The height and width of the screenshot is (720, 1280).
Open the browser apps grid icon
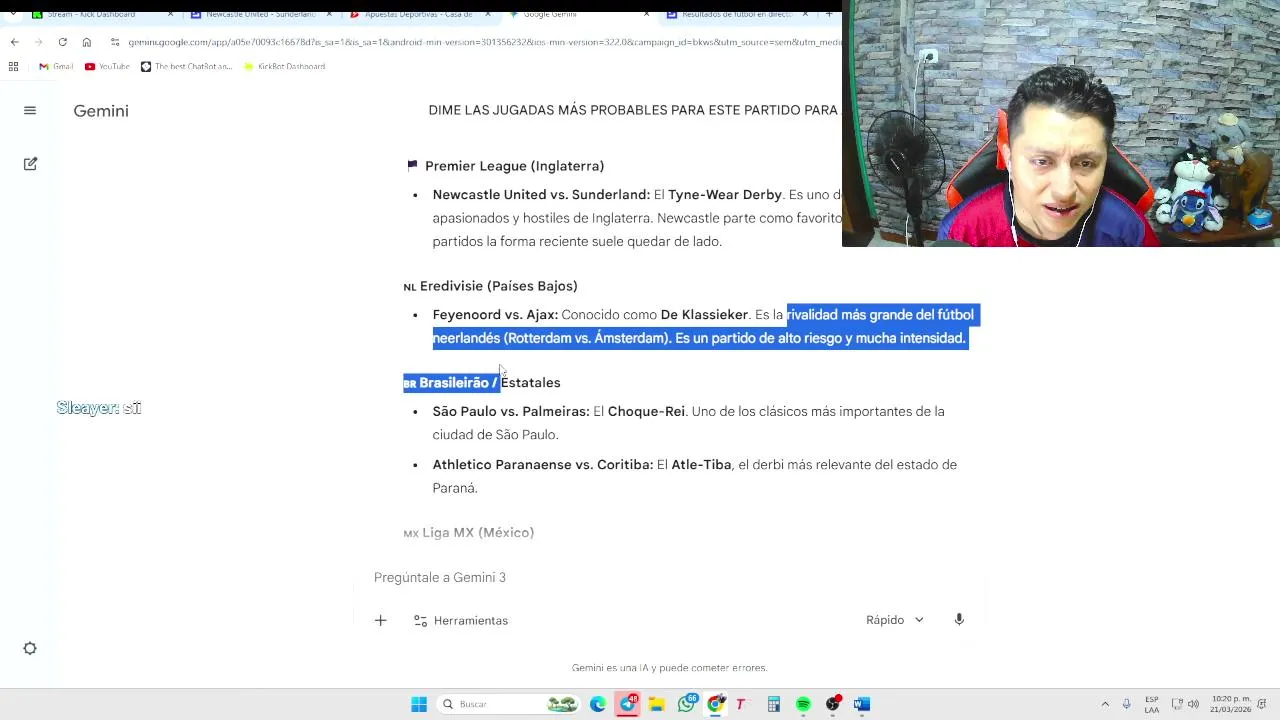coord(13,66)
